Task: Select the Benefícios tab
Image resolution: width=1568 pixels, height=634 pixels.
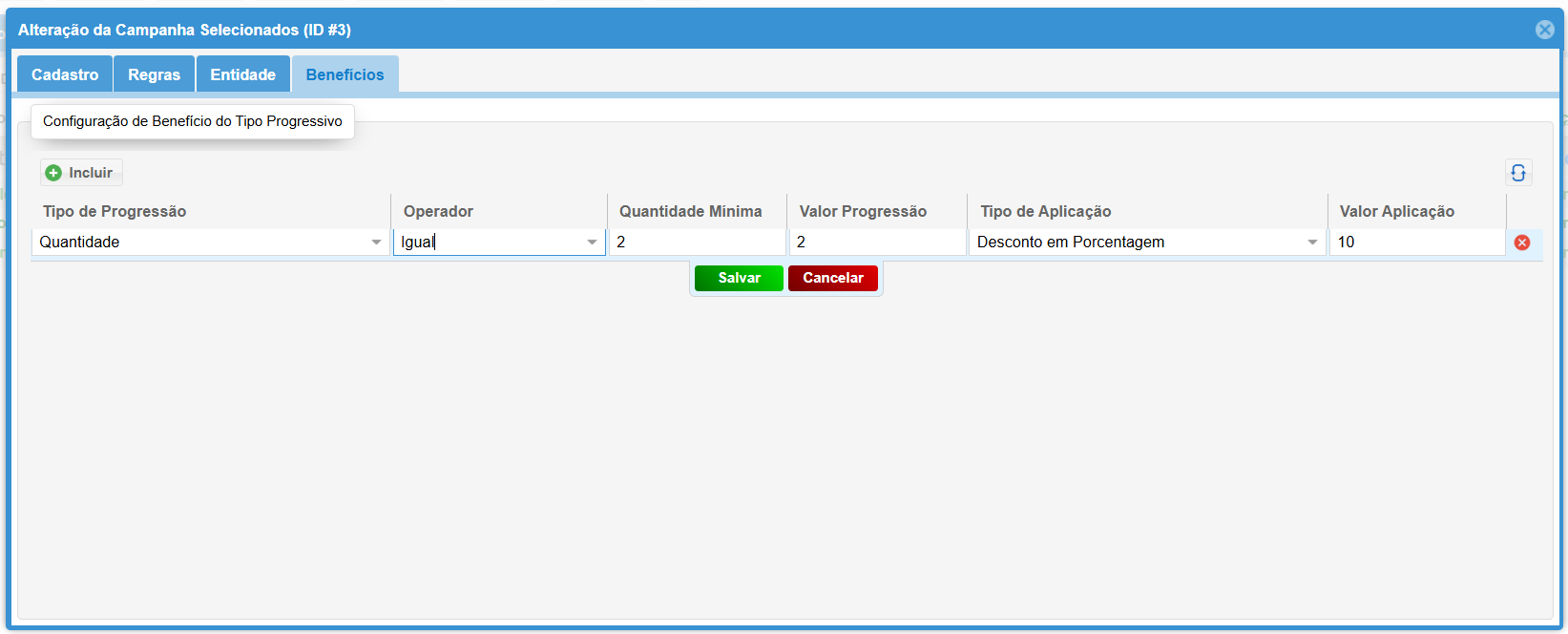Action: pos(345,74)
